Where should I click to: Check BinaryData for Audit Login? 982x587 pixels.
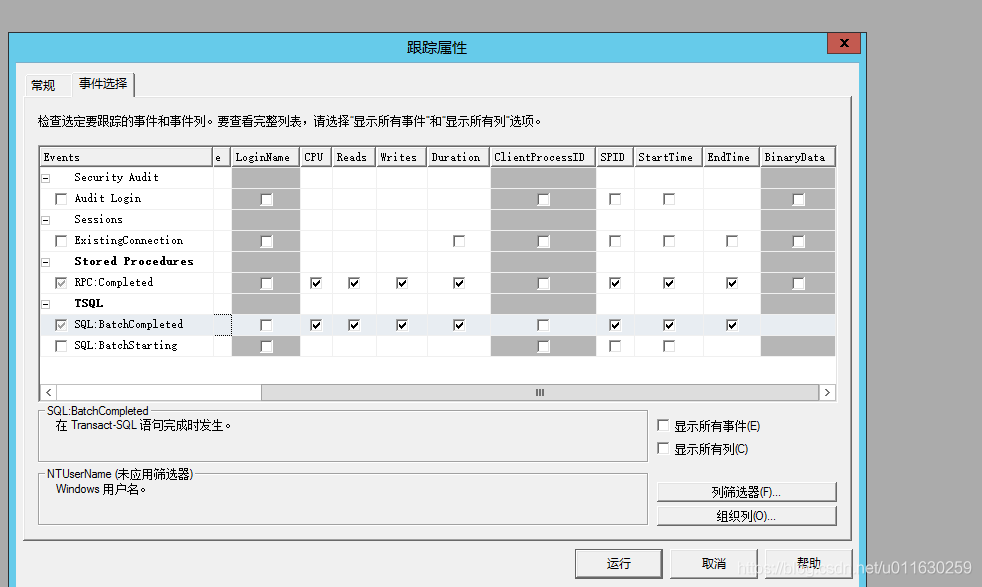798,199
